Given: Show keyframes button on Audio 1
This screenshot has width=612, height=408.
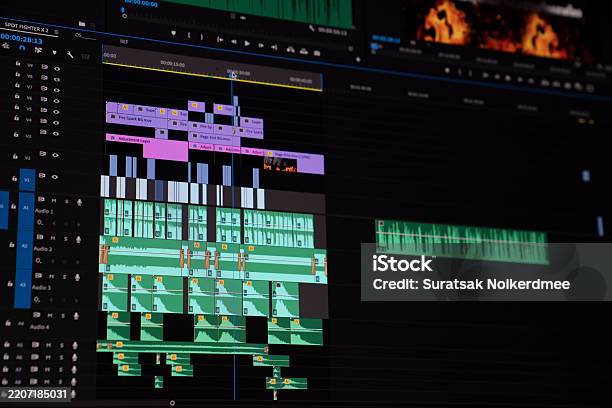Looking at the screenshot, I should click(40, 223).
